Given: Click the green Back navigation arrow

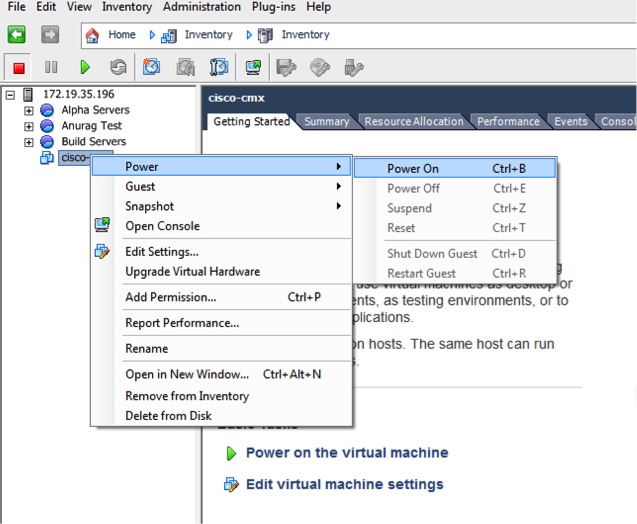Looking at the screenshot, I should tap(17, 34).
